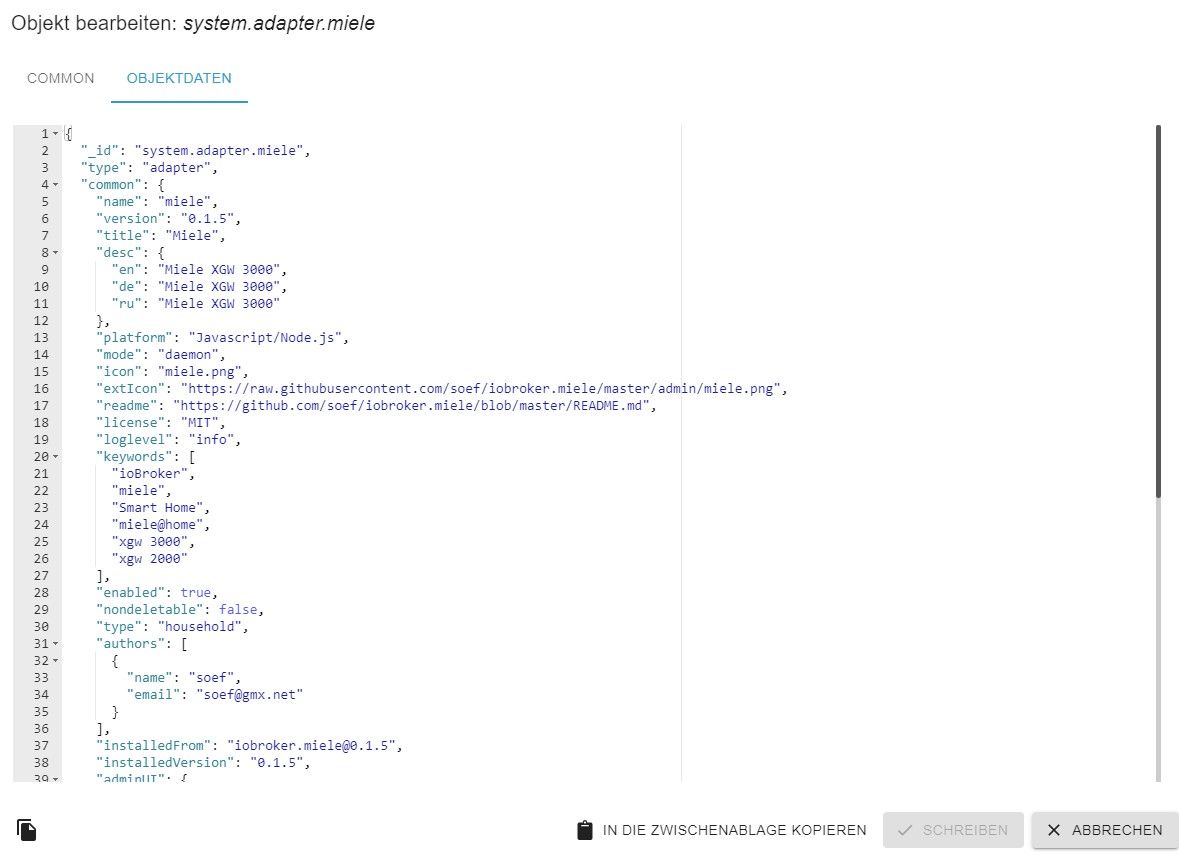Click the "type": "adapter" line
The width and height of the screenshot is (1179, 855).
coord(149,168)
